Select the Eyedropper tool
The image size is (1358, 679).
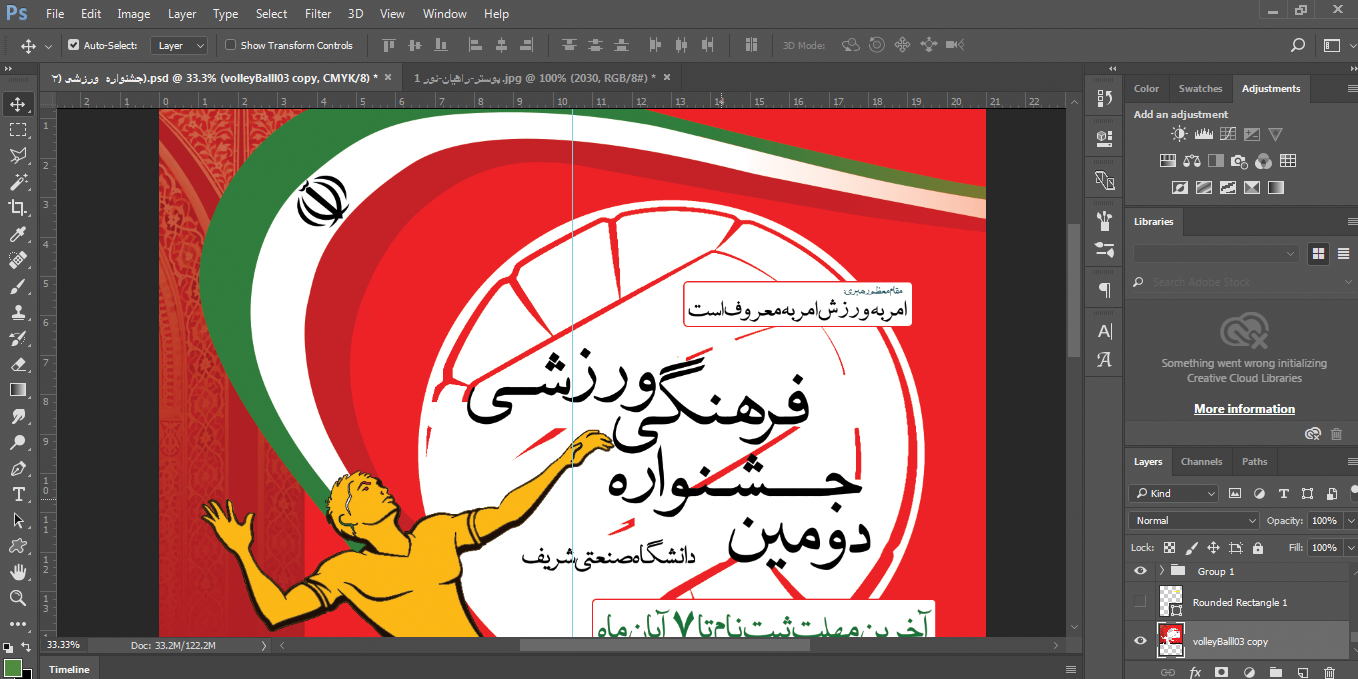point(17,234)
